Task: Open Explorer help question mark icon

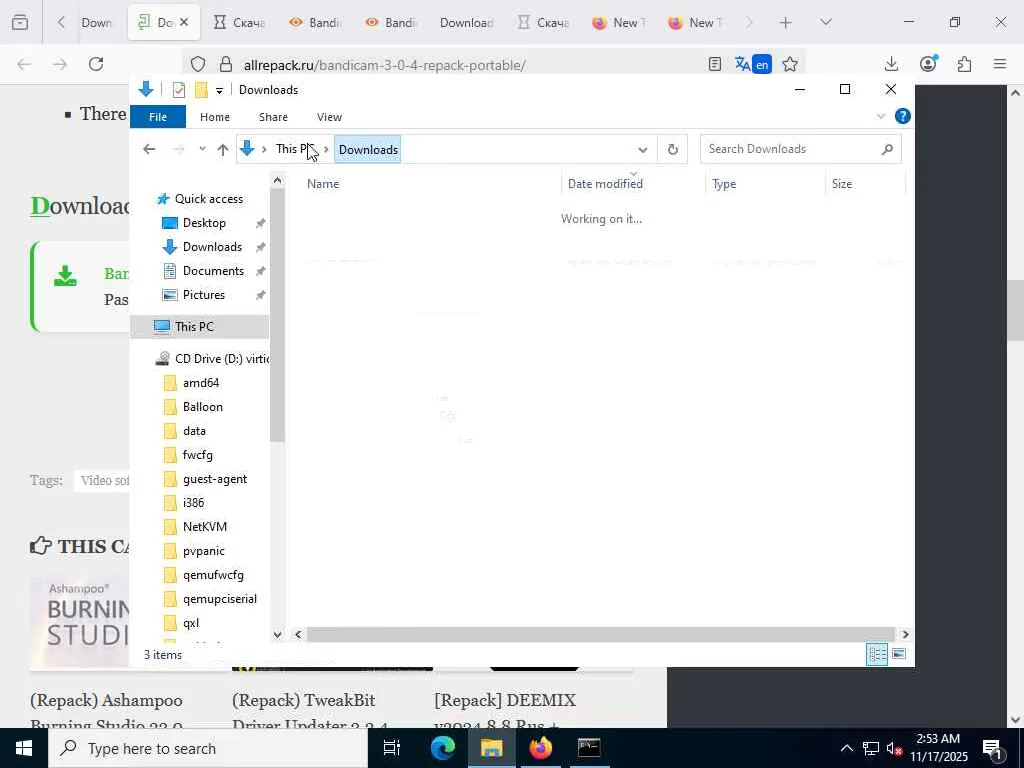Action: click(x=903, y=116)
